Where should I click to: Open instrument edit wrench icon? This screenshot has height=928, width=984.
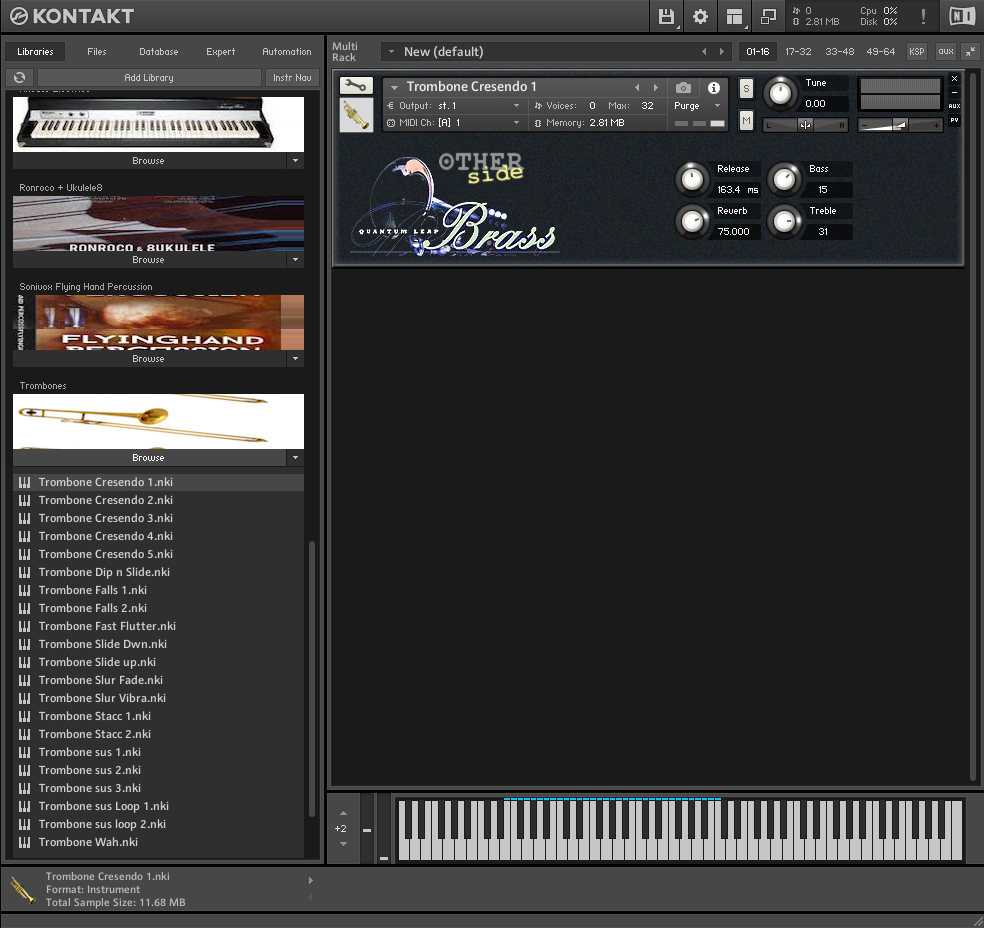(356, 86)
